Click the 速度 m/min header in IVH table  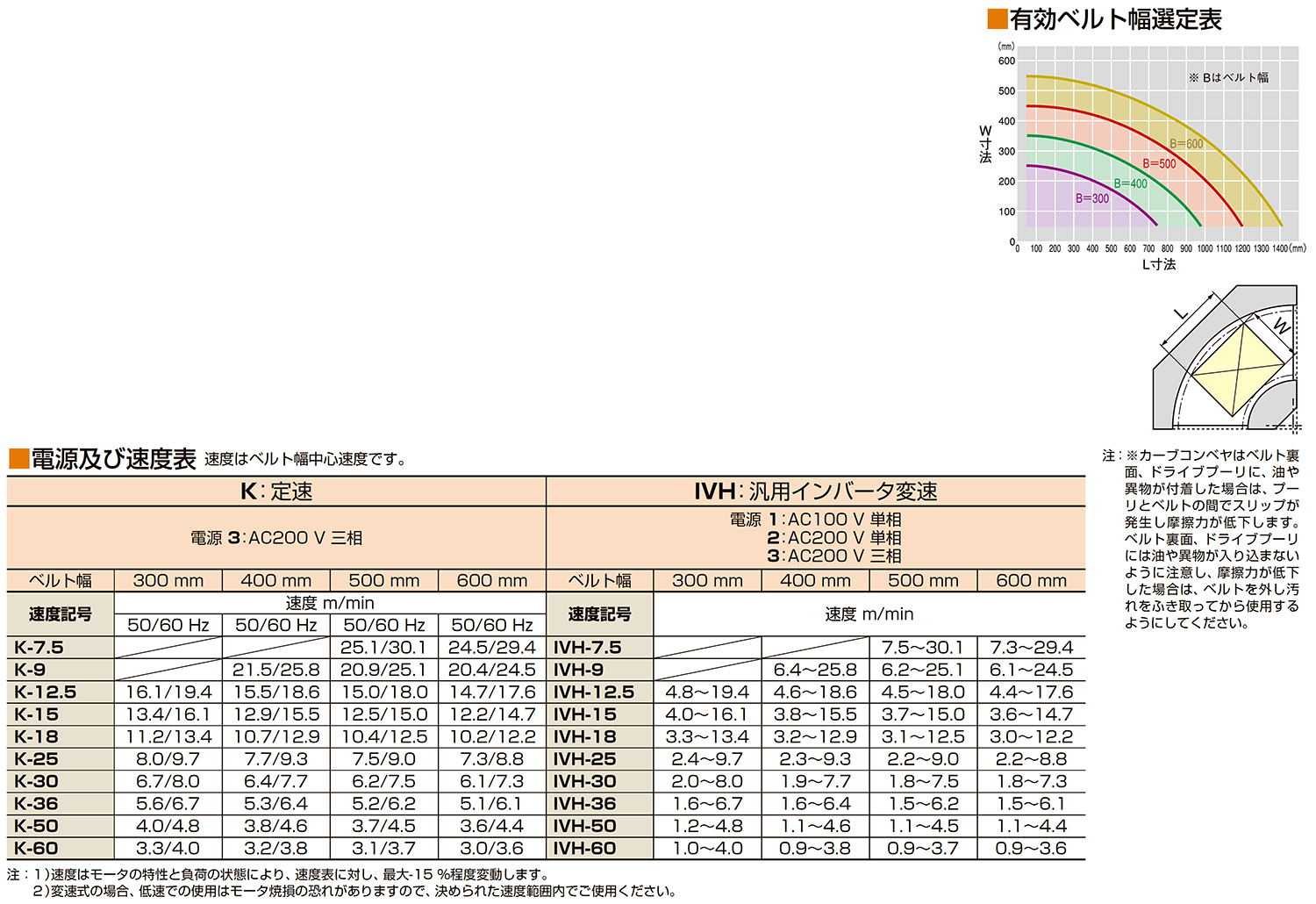coord(869,614)
